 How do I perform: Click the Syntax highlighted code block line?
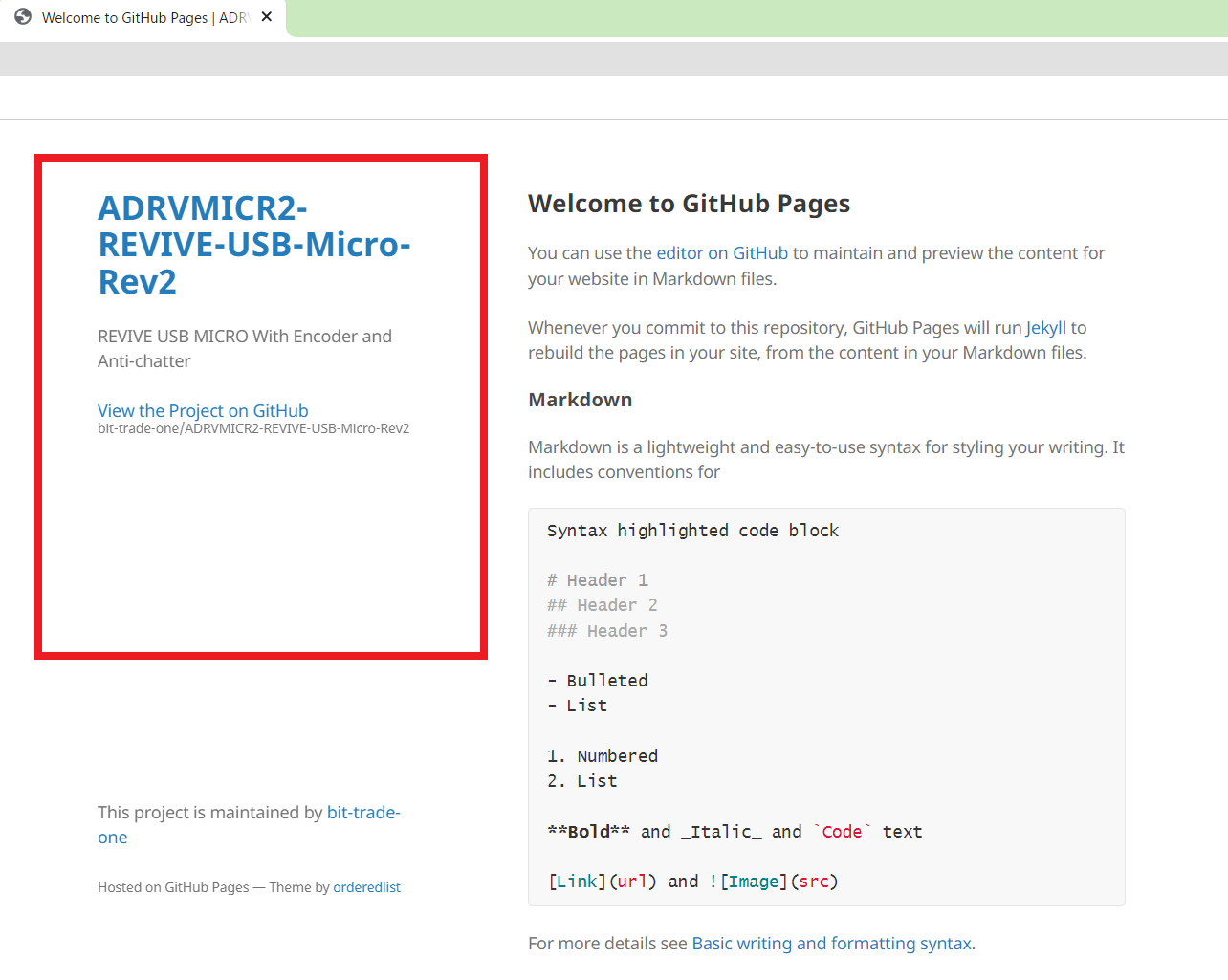[x=692, y=531]
